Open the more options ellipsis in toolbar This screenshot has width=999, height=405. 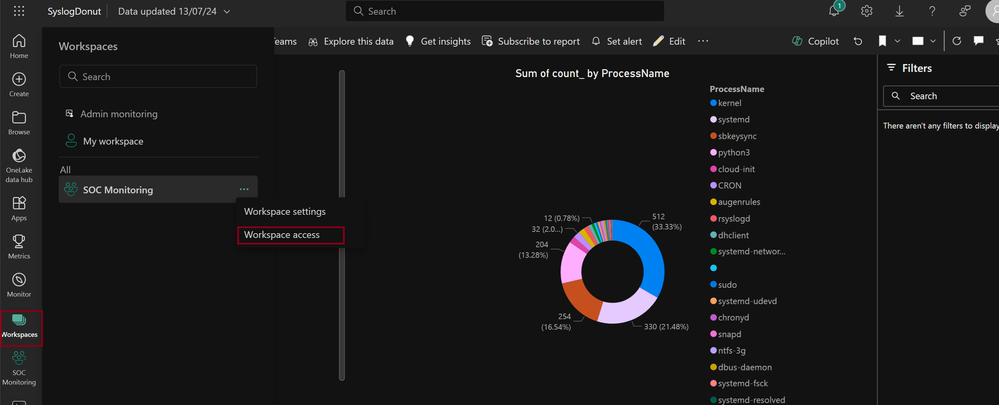pyautogui.click(x=703, y=41)
